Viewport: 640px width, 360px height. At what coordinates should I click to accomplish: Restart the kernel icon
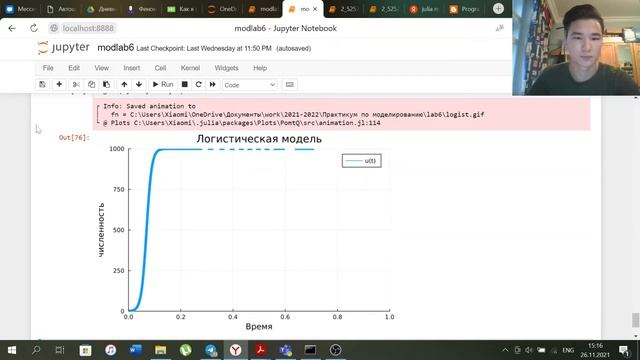(x=198, y=84)
